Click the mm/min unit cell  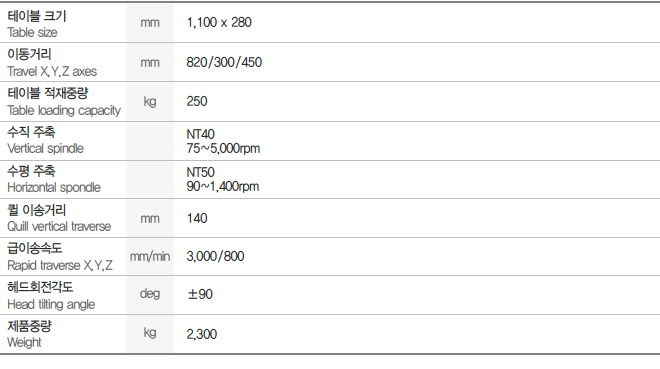point(150,257)
